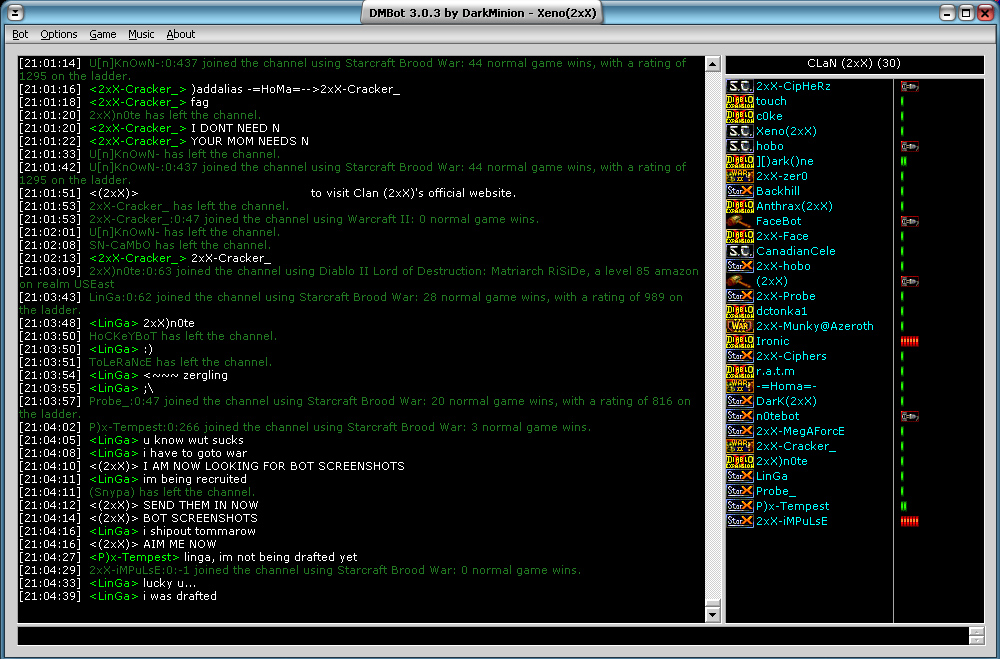Click the plug icon on 2xX-CipHeRz row

click(909, 86)
